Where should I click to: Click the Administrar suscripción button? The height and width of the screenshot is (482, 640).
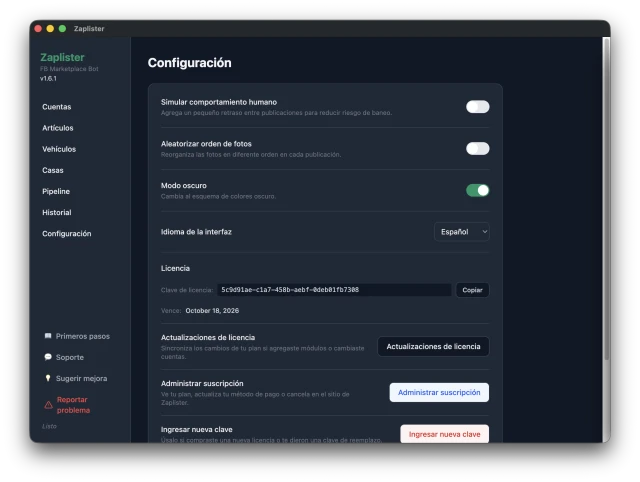[x=439, y=392]
